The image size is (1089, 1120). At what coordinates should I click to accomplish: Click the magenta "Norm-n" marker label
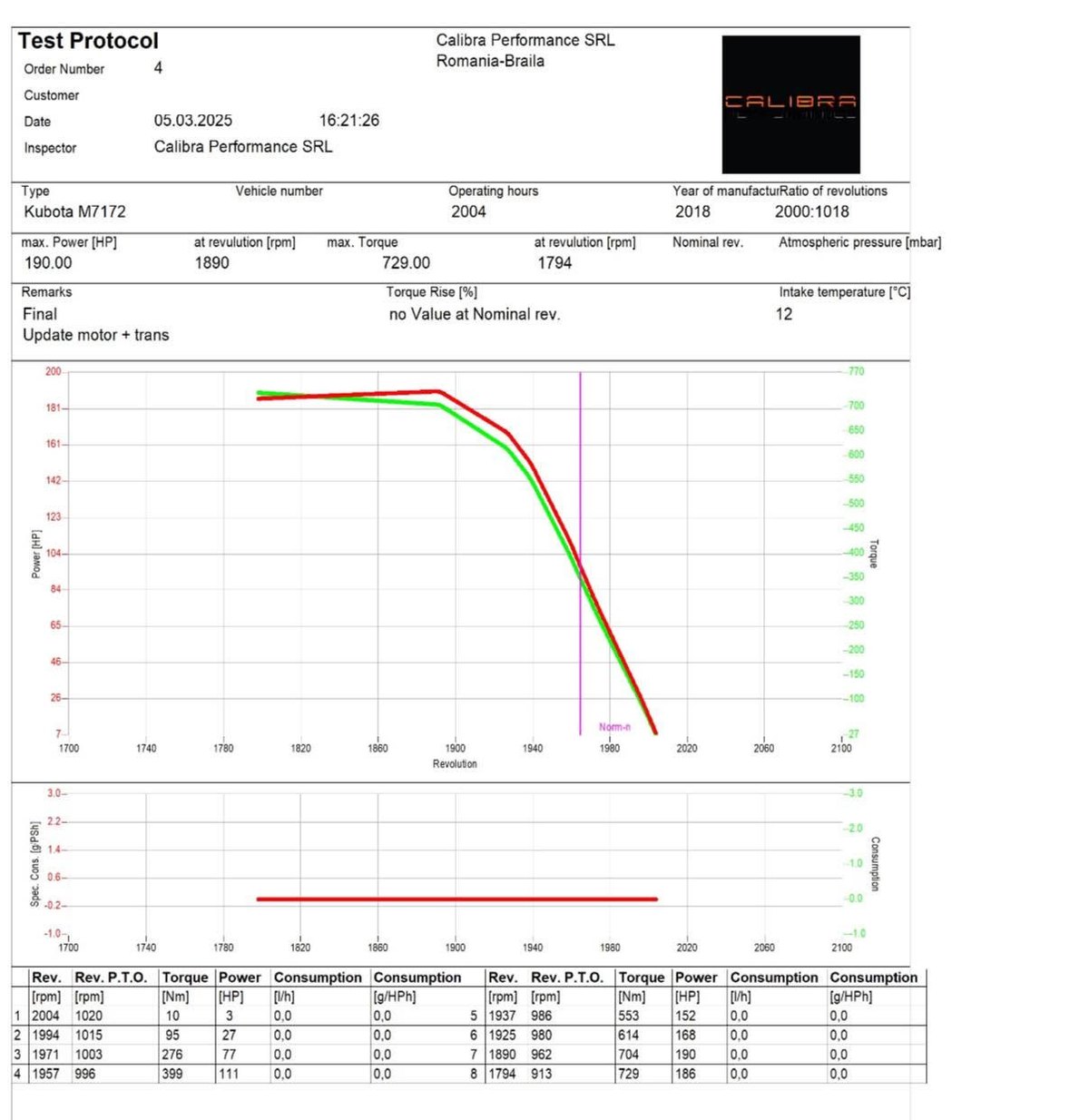pos(614,727)
